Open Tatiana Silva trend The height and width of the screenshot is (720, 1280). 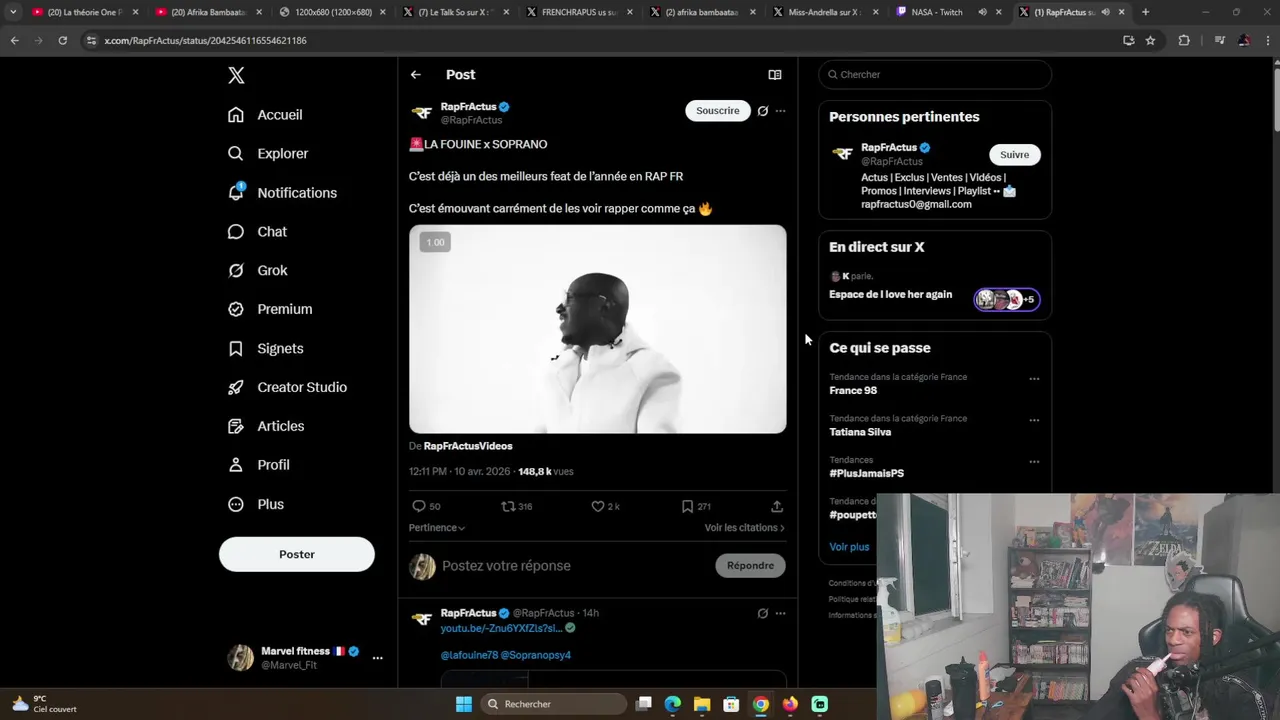pos(860,432)
